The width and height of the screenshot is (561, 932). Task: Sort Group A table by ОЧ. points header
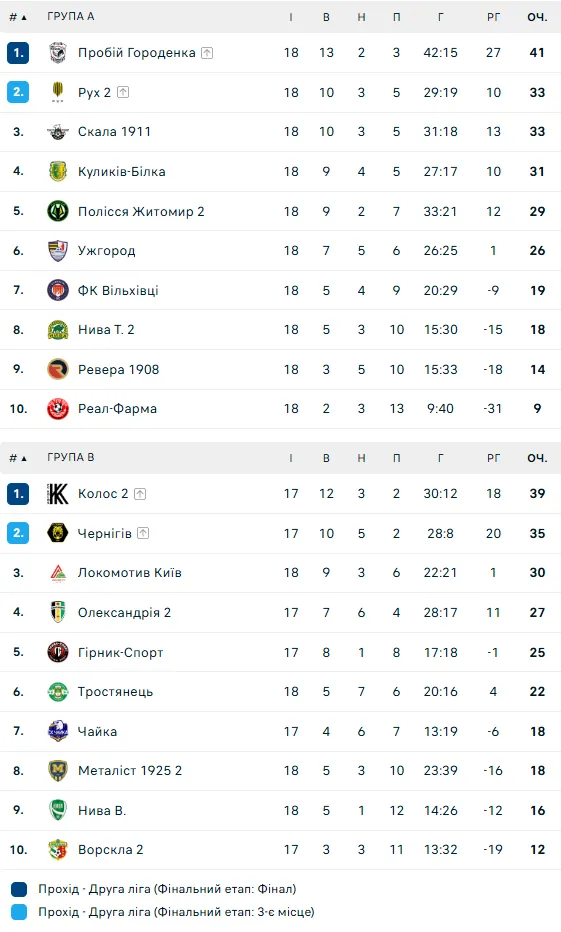(537, 17)
